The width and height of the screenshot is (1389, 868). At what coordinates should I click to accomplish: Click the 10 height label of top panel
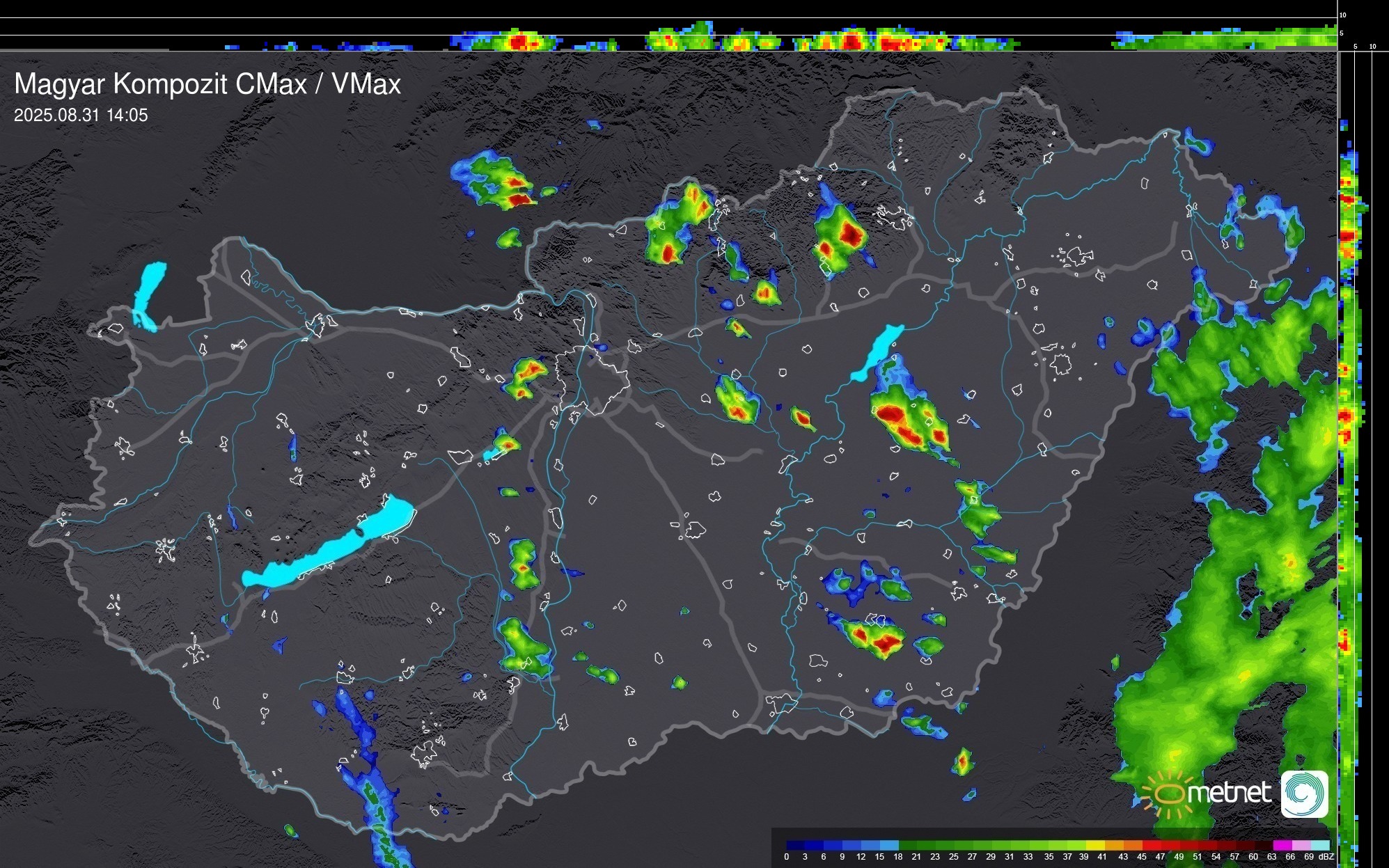1343,15
